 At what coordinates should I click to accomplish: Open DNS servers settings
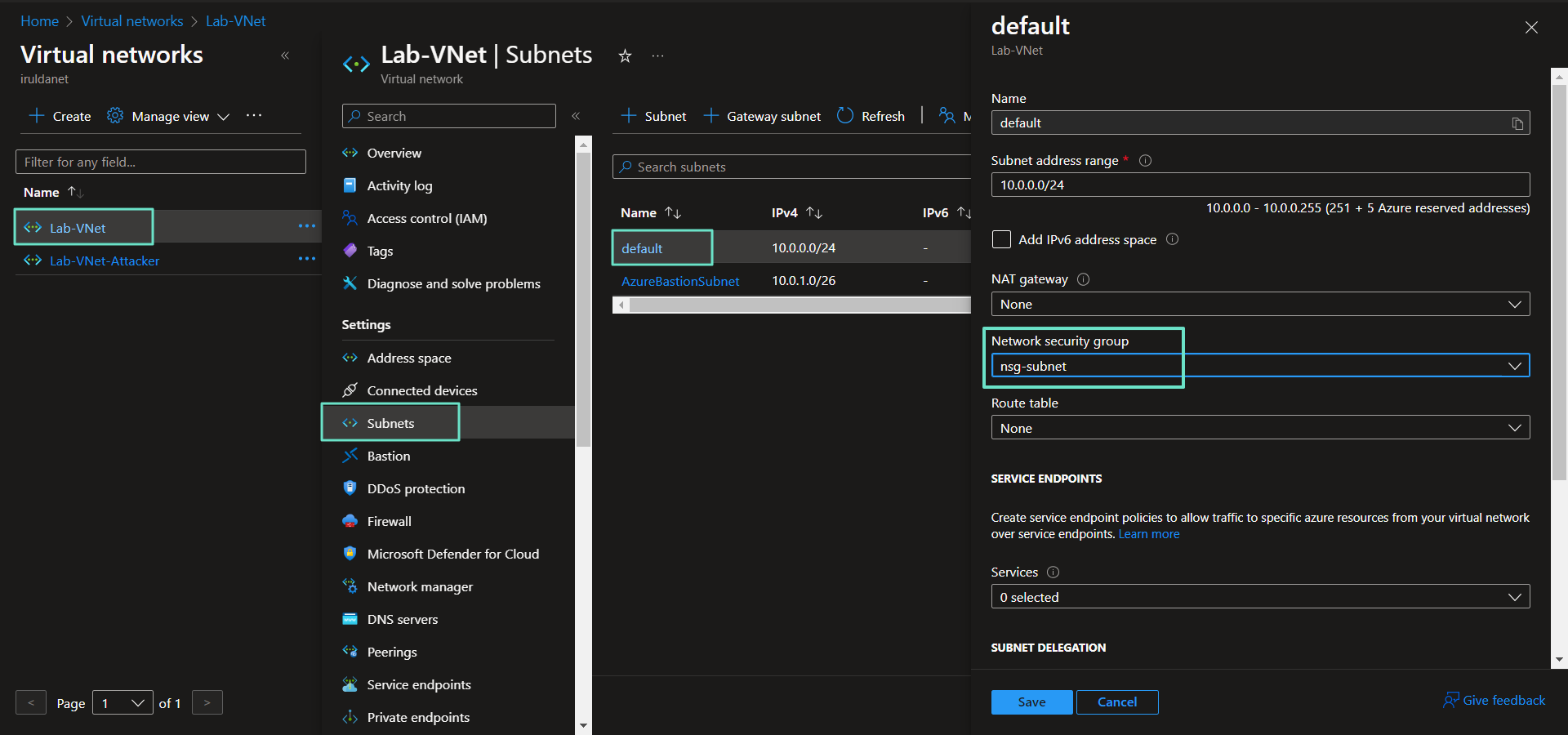click(402, 619)
